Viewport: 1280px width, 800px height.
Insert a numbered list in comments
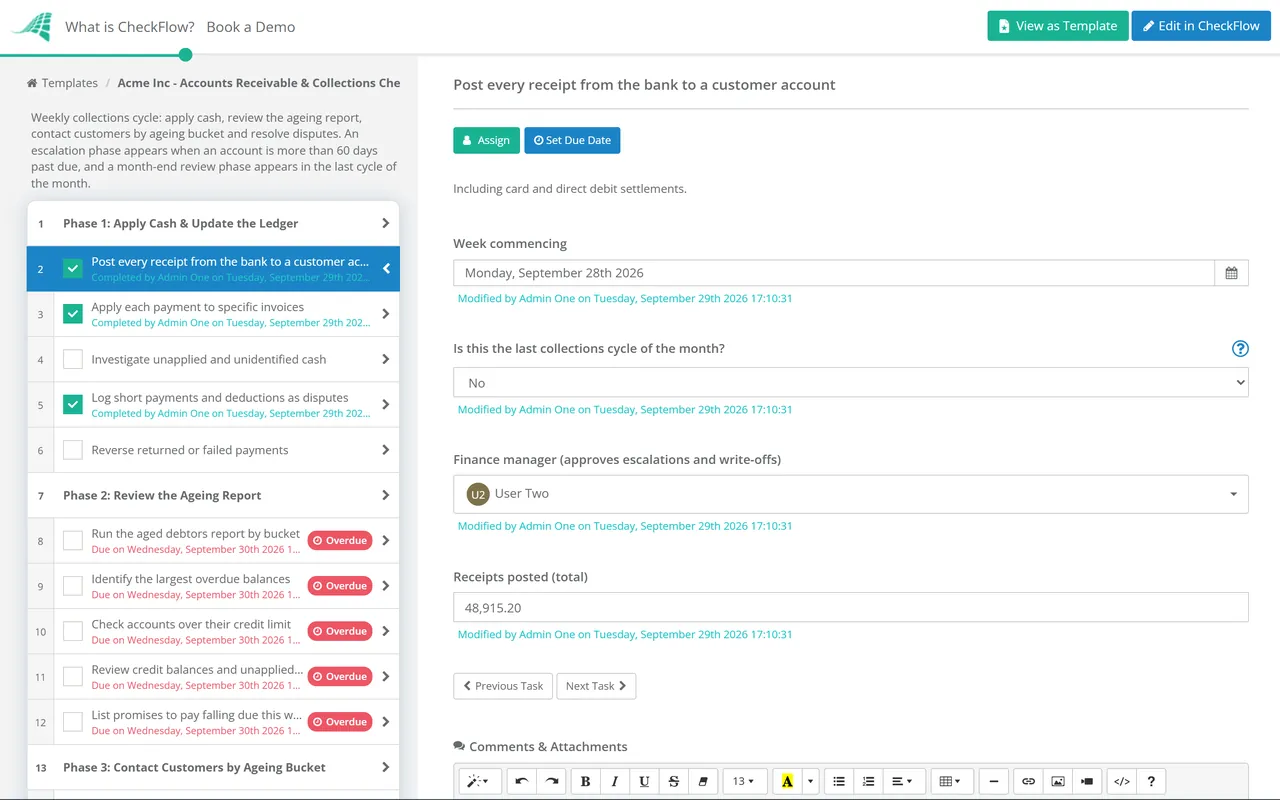point(868,782)
